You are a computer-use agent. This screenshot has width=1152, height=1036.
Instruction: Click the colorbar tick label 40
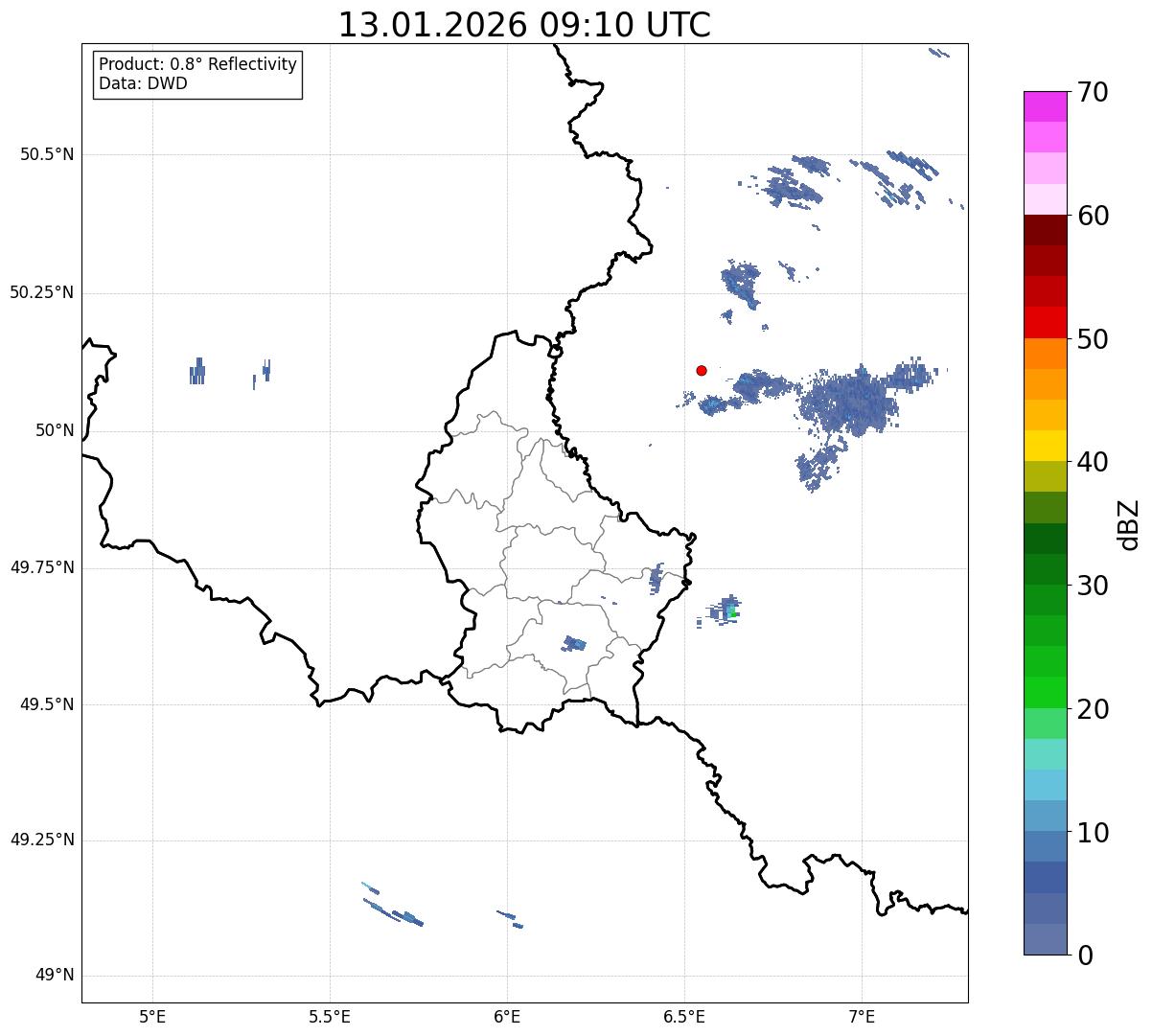pos(1093,462)
